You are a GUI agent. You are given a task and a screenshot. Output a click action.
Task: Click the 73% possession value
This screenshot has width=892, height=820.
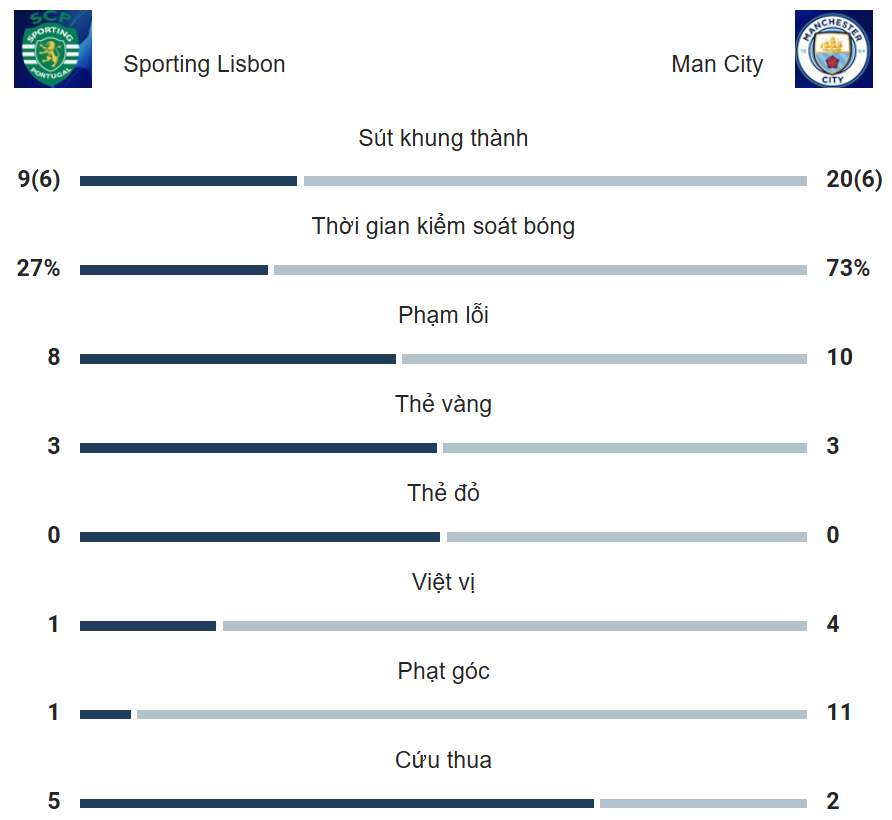(x=848, y=268)
